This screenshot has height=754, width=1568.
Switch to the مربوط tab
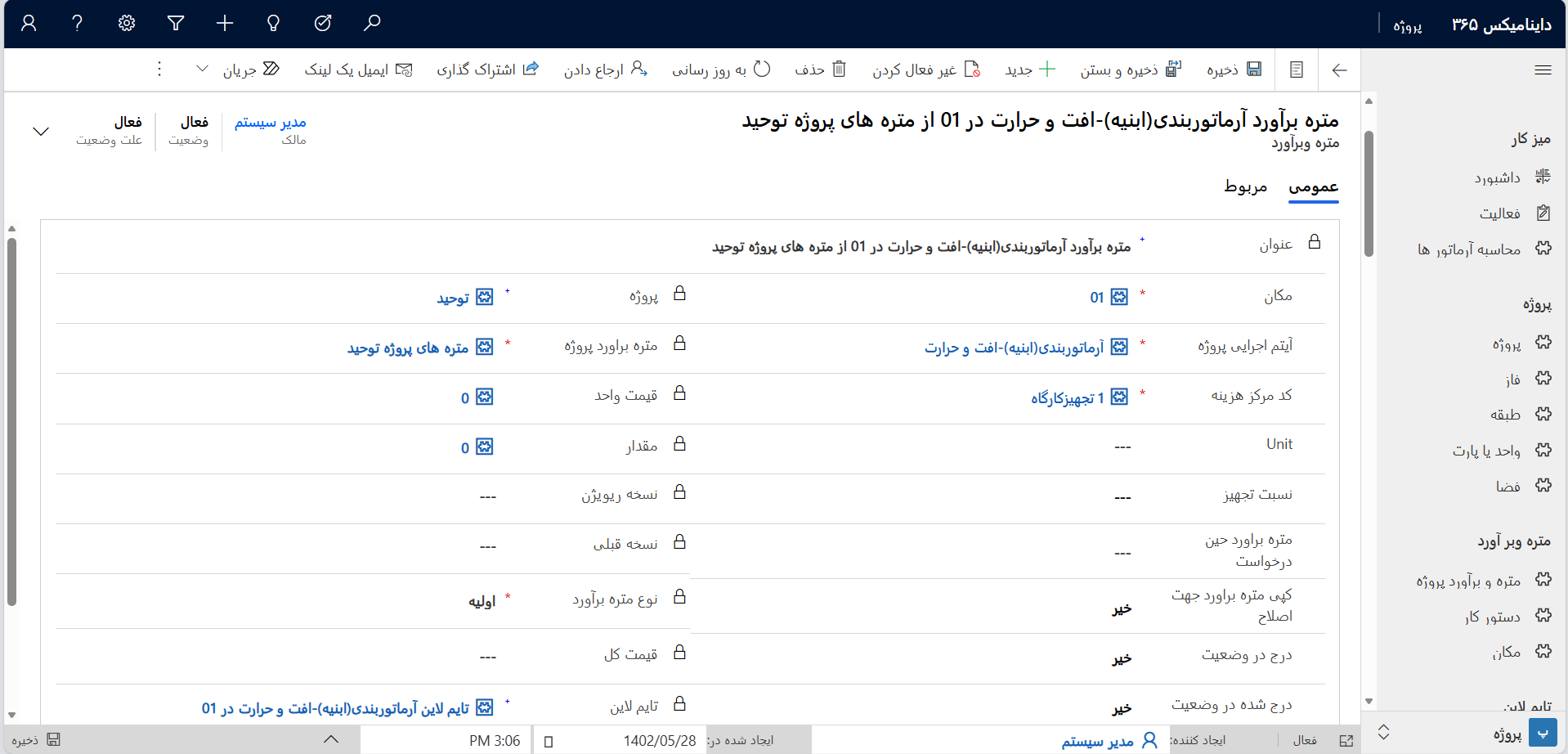pos(1245,186)
